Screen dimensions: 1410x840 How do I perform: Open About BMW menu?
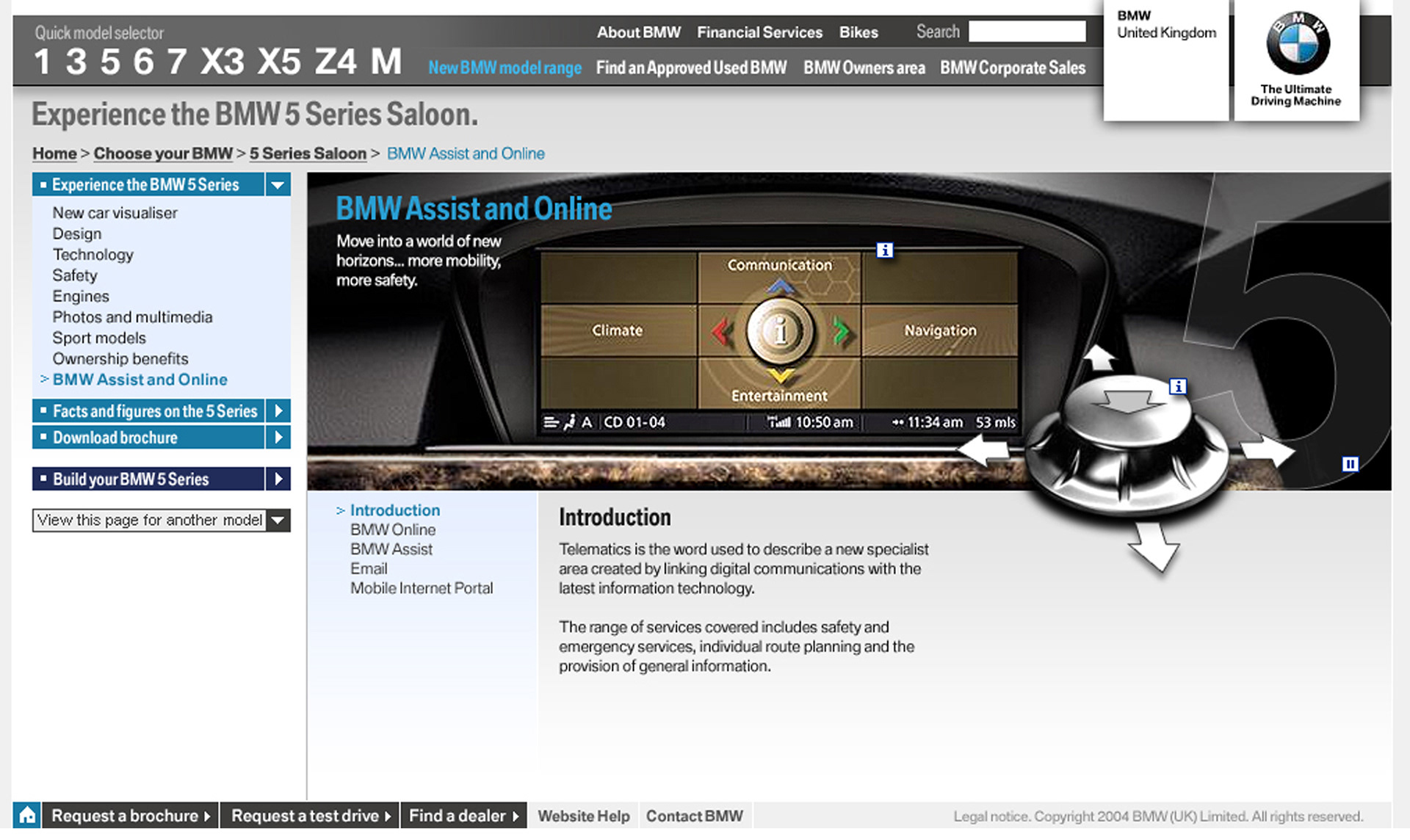coord(638,32)
